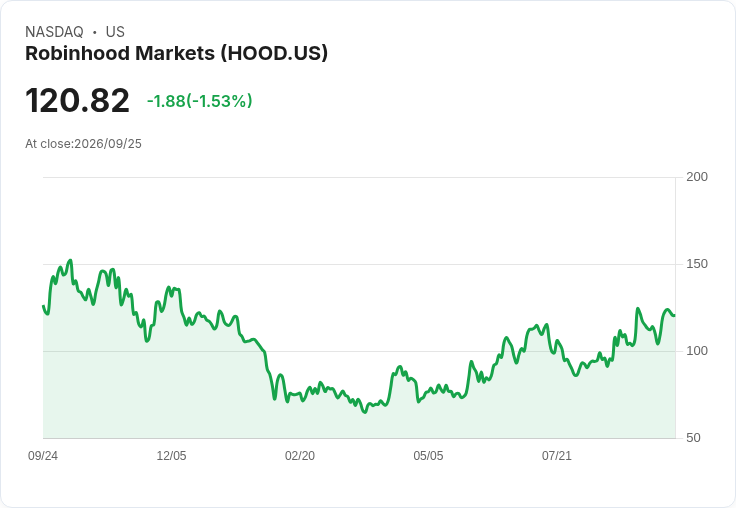Click the 50 y-axis price label
The height and width of the screenshot is (508, 736).
coord(693,438)
